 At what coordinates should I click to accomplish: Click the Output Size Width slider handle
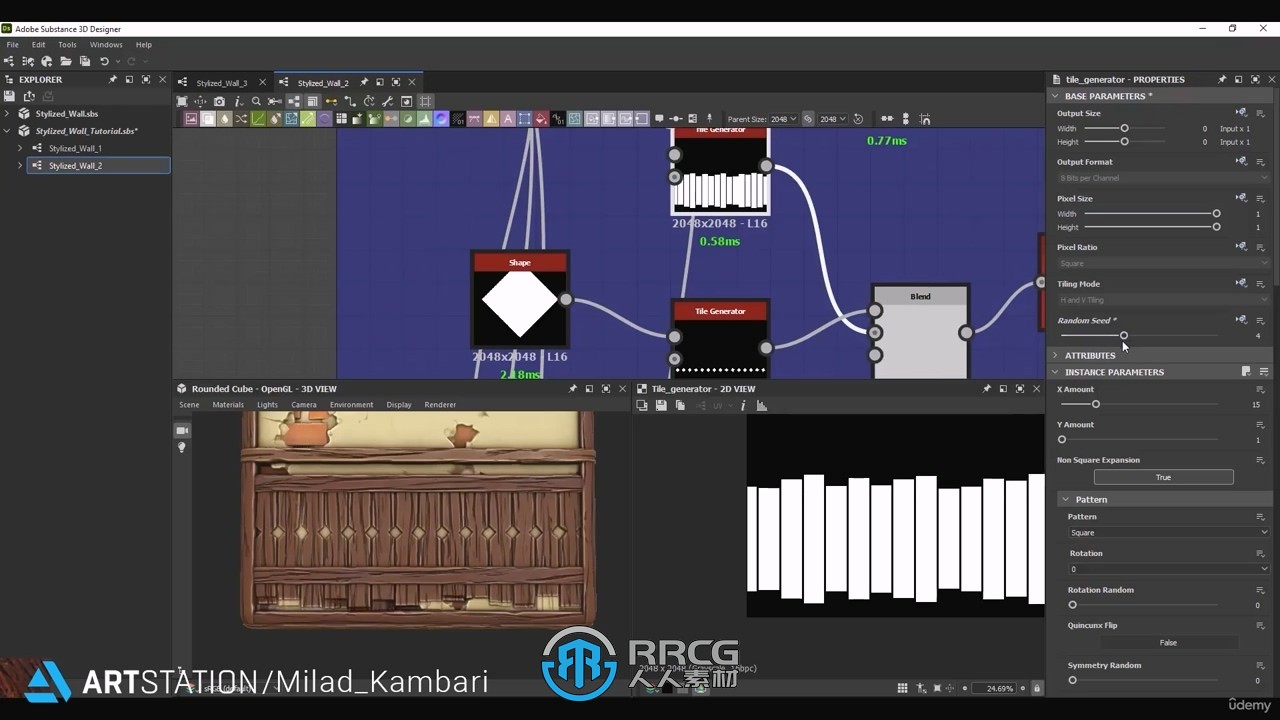pyautogui.click(x=1124, y=128)
